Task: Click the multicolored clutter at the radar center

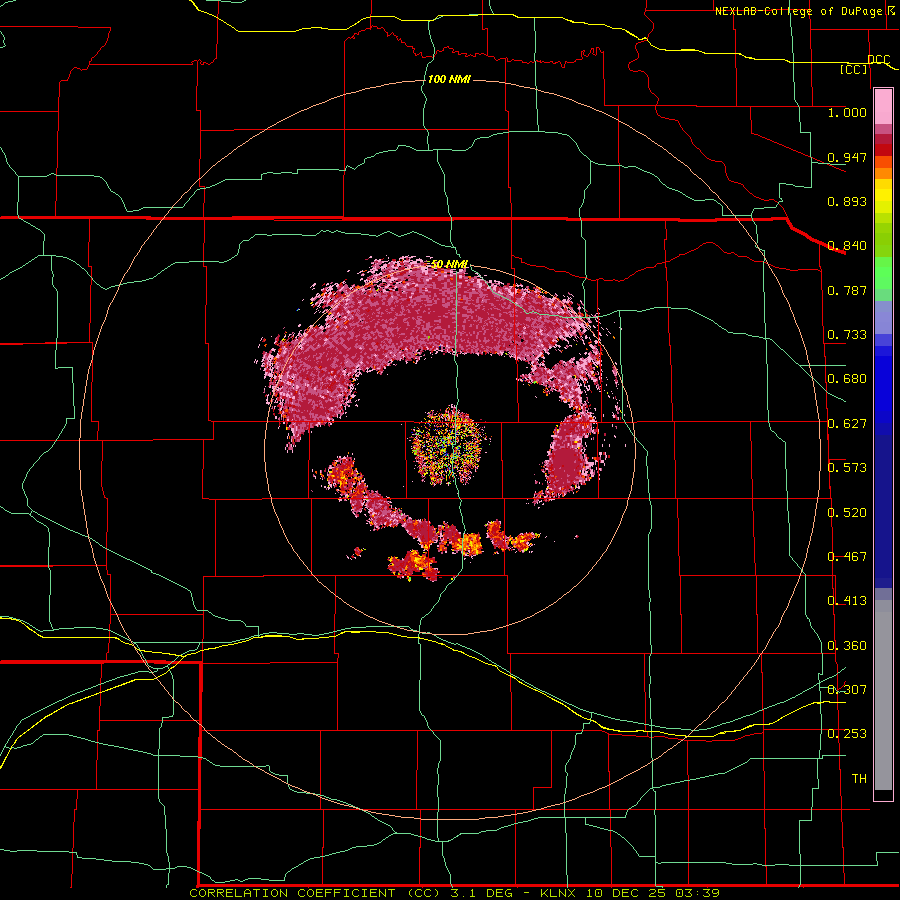Action: 450,445
